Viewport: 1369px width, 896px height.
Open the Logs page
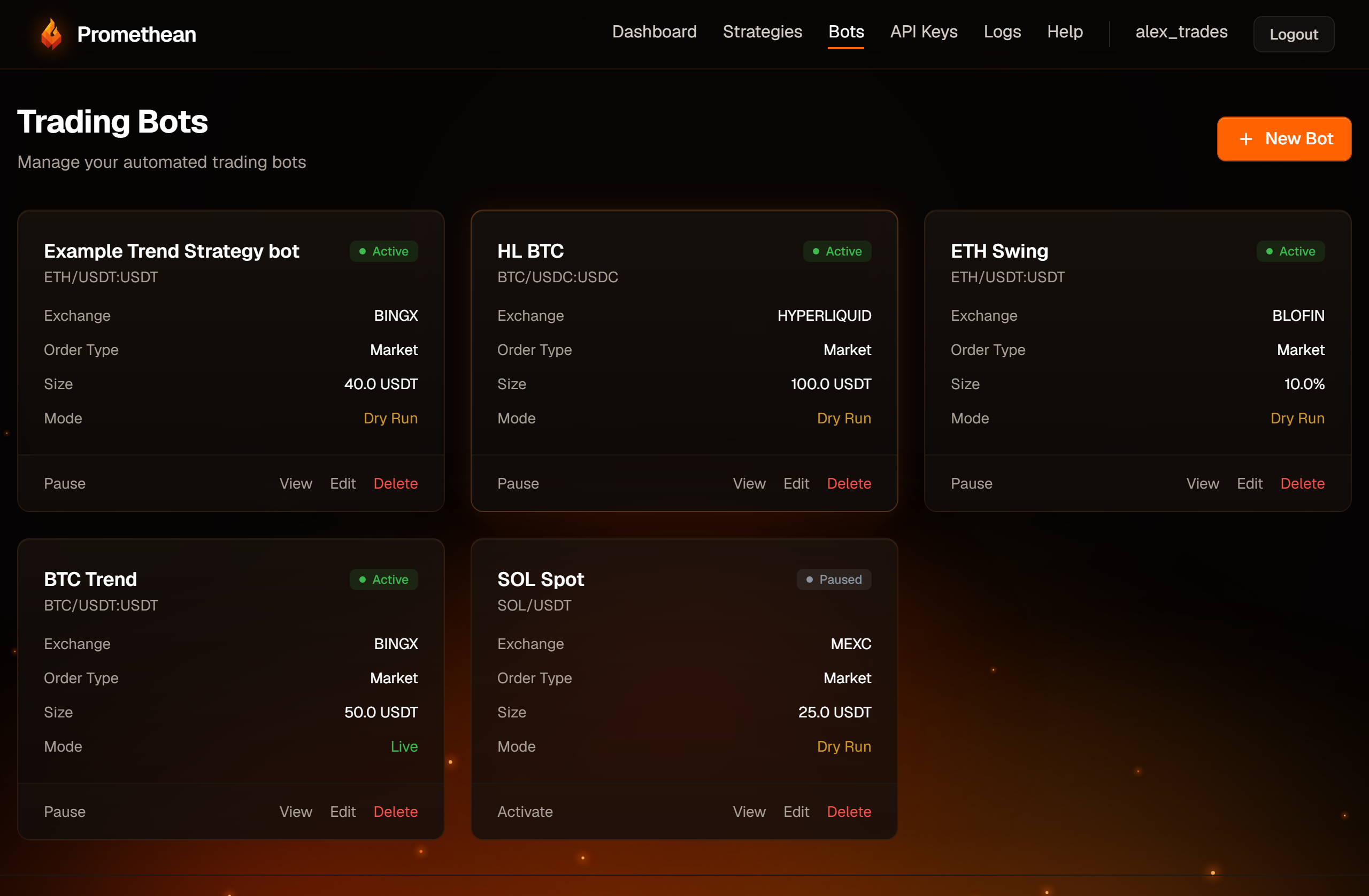pos(1002,32)
